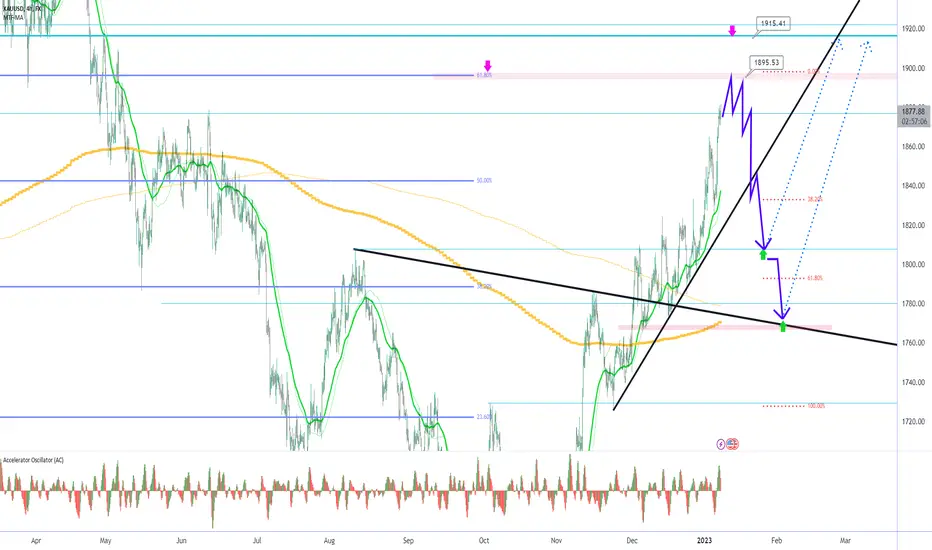
Task: Select the magenta down arrow above the 61.80% line
Action: (x=488, y=65)
